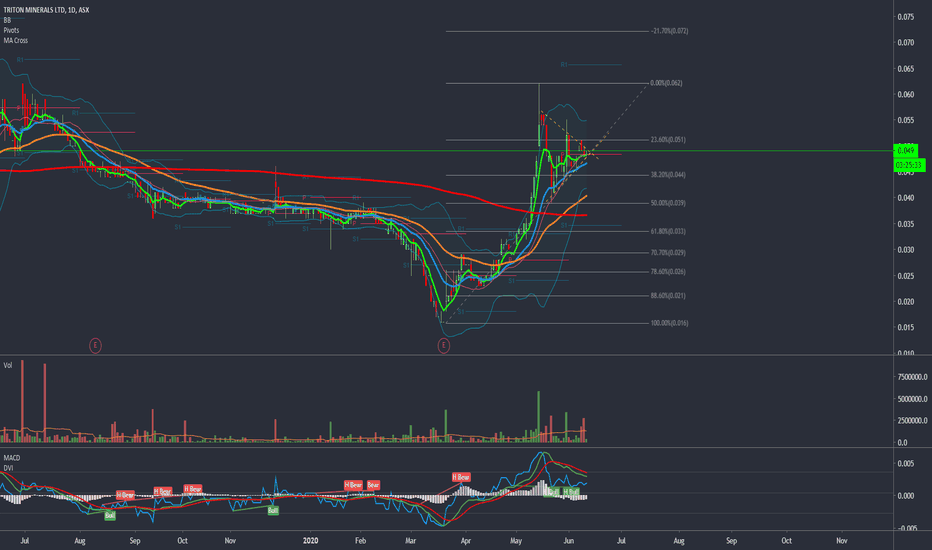Select the 61.80%(0.033) Fibonacci level label

[x=668, y=231]
